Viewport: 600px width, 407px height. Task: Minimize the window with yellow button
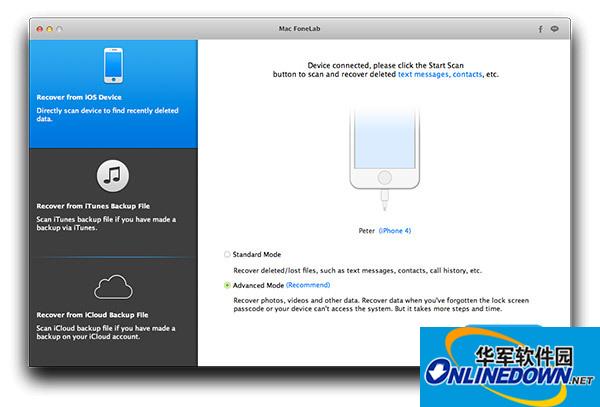49,29
